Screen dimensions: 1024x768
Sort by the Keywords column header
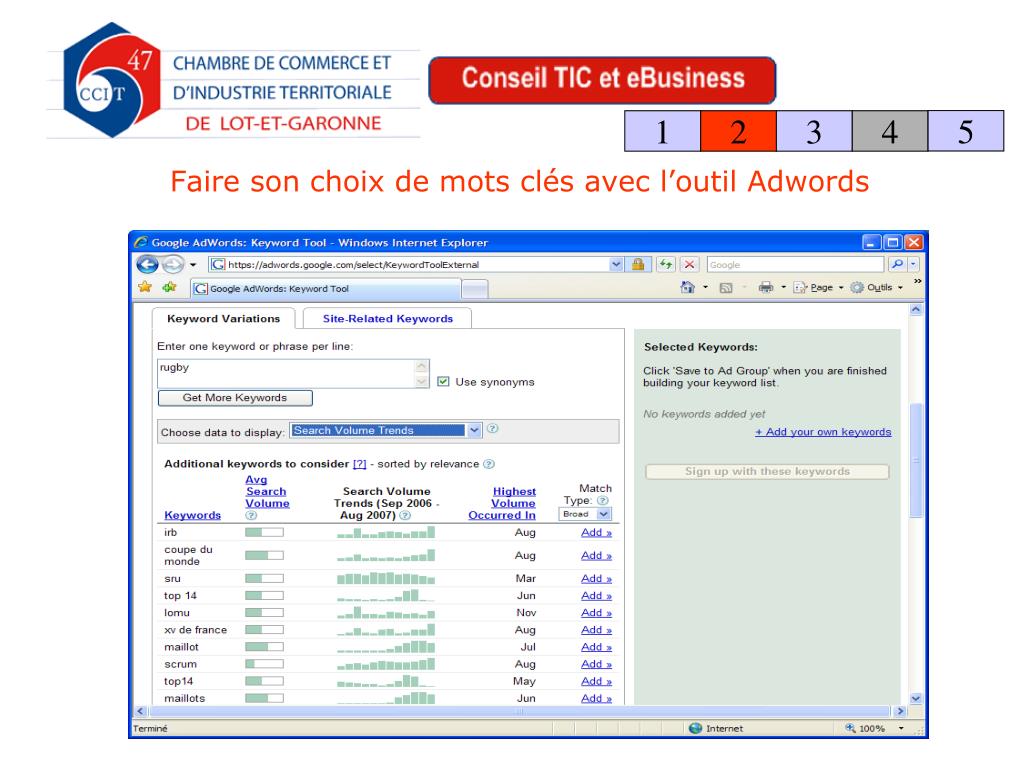click(193, 515)
